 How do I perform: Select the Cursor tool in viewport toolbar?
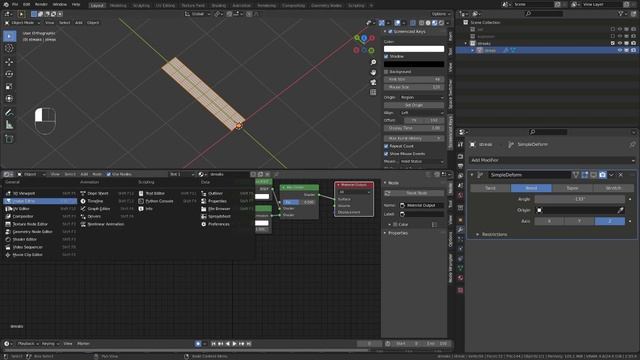[x=9, y=48]
